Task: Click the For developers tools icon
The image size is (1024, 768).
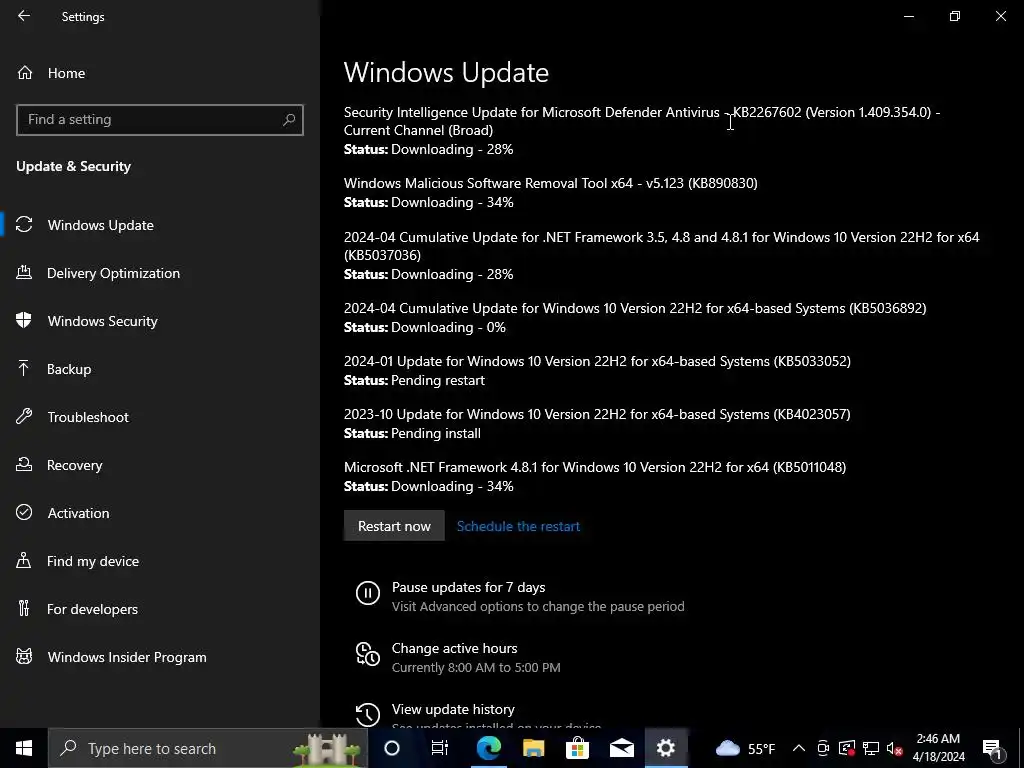Action: tap(24, 609)
